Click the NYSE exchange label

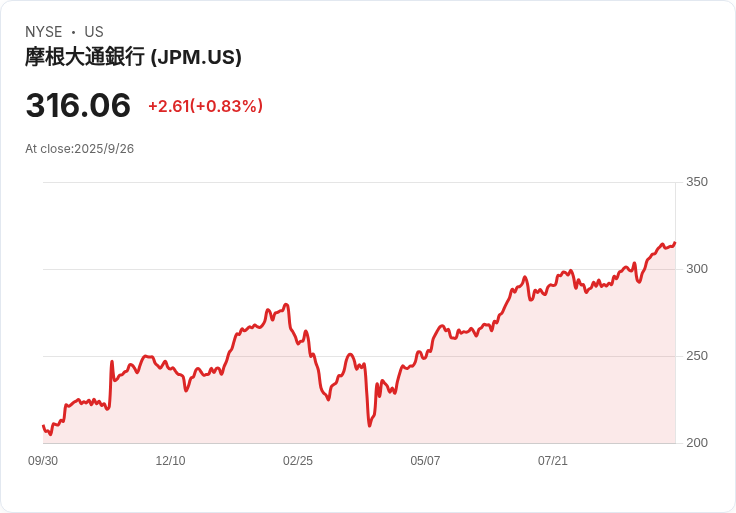pos(44,32)
